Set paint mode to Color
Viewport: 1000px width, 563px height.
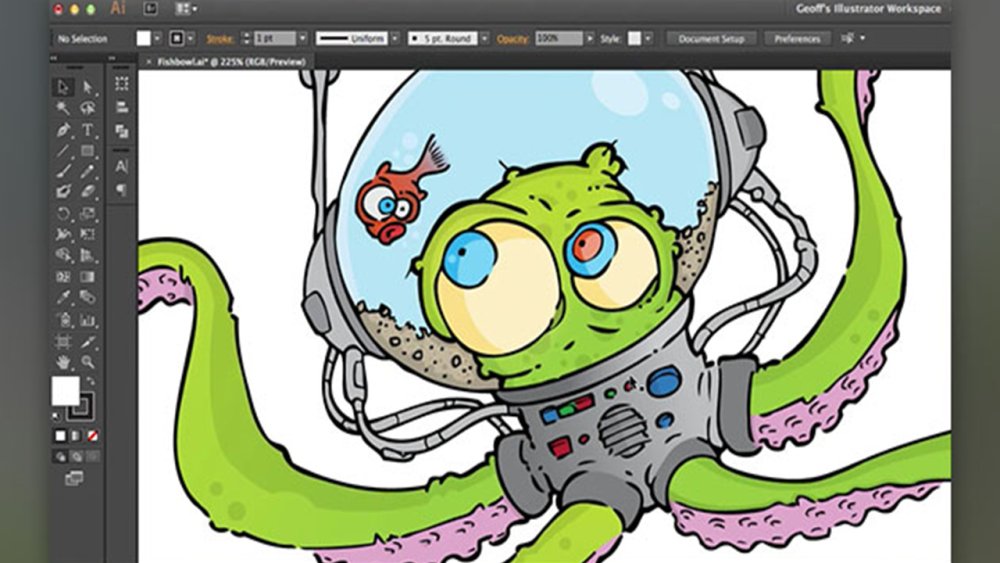click(60, 436)
